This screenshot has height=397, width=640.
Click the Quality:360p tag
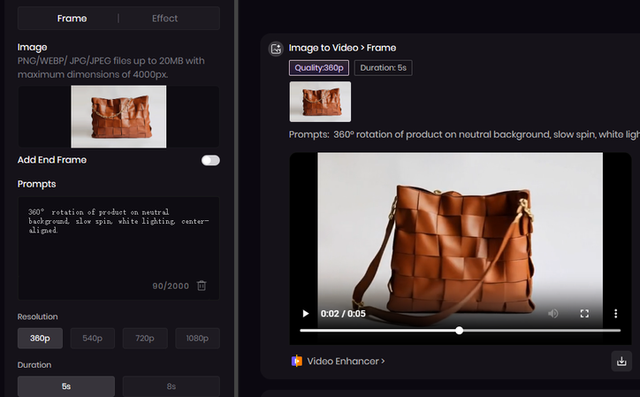click(319, 68)
